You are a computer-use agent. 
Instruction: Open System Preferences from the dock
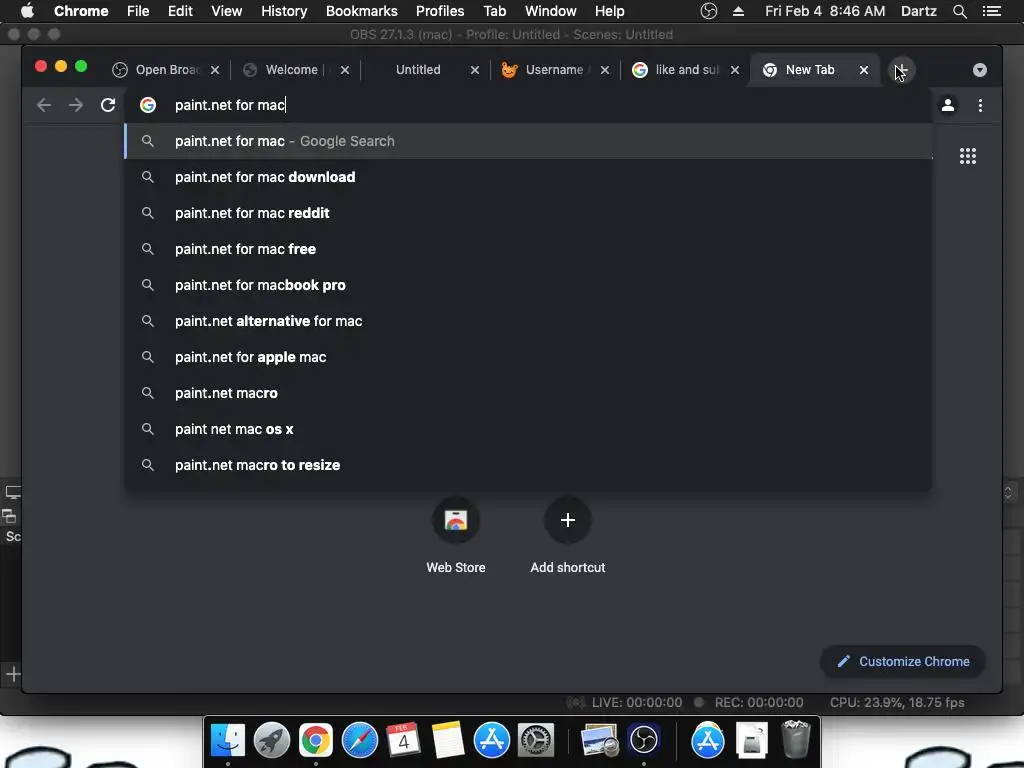[x=536, y=741]
